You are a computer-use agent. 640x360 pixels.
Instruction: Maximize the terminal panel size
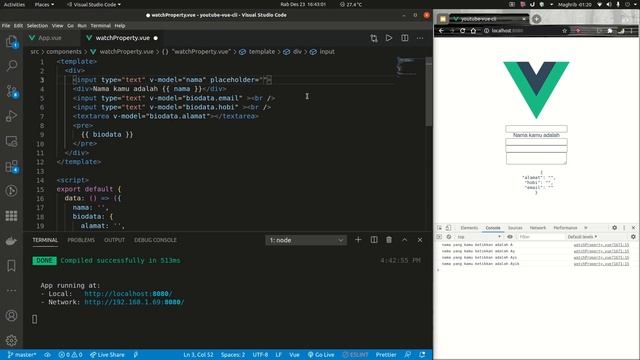(x=404, y=240)
